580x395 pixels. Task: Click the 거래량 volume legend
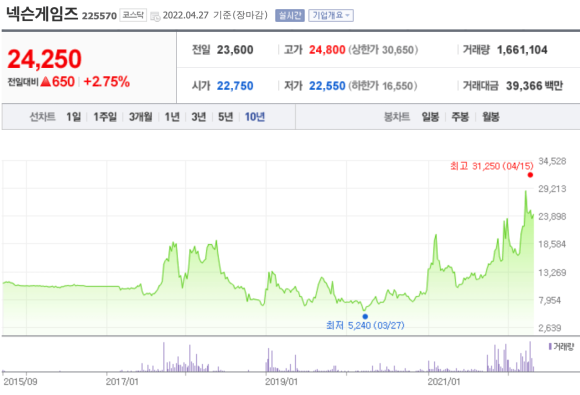(x=561, y=347)
